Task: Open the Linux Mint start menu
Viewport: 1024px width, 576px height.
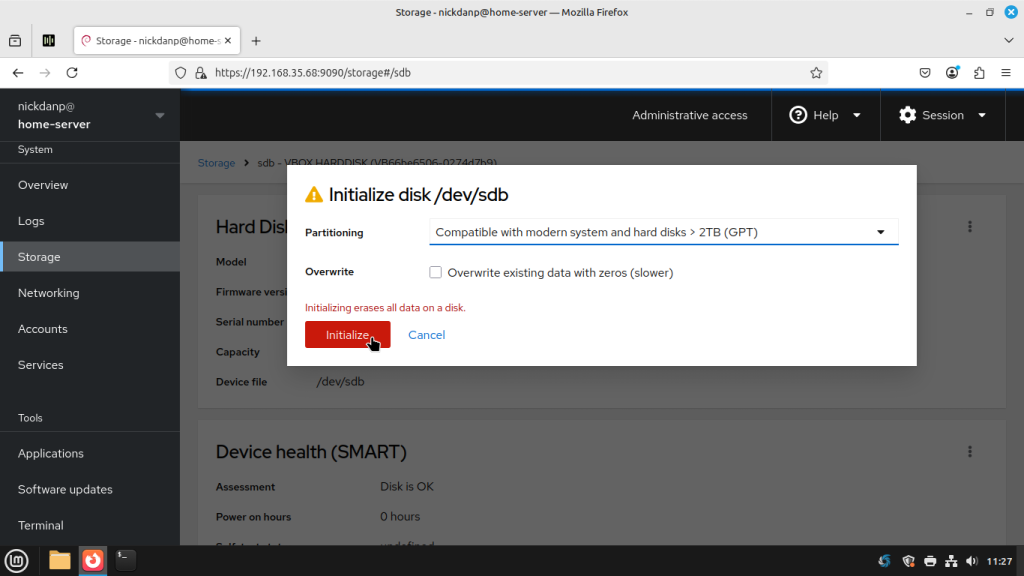Action: click(16, 560)
